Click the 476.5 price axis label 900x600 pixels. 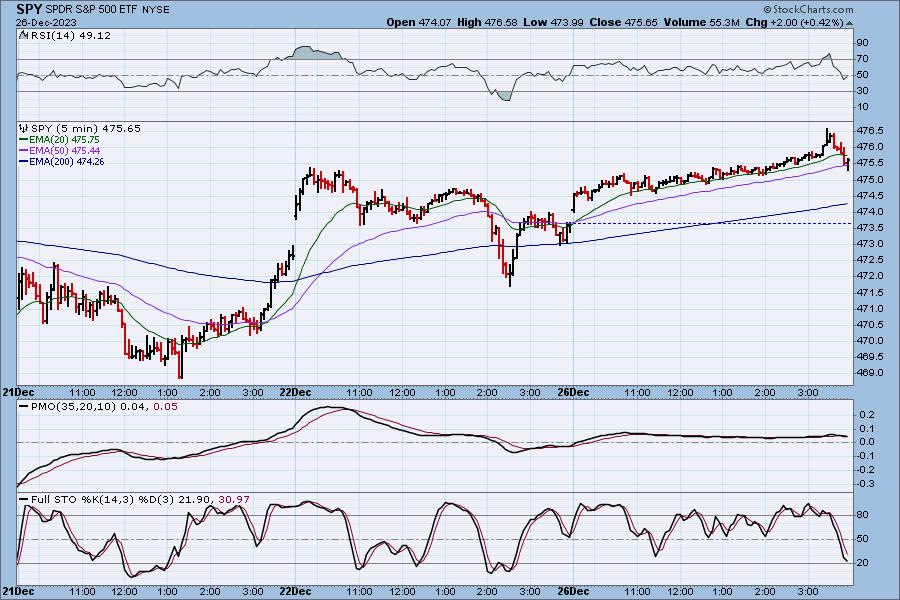(870, 130)
